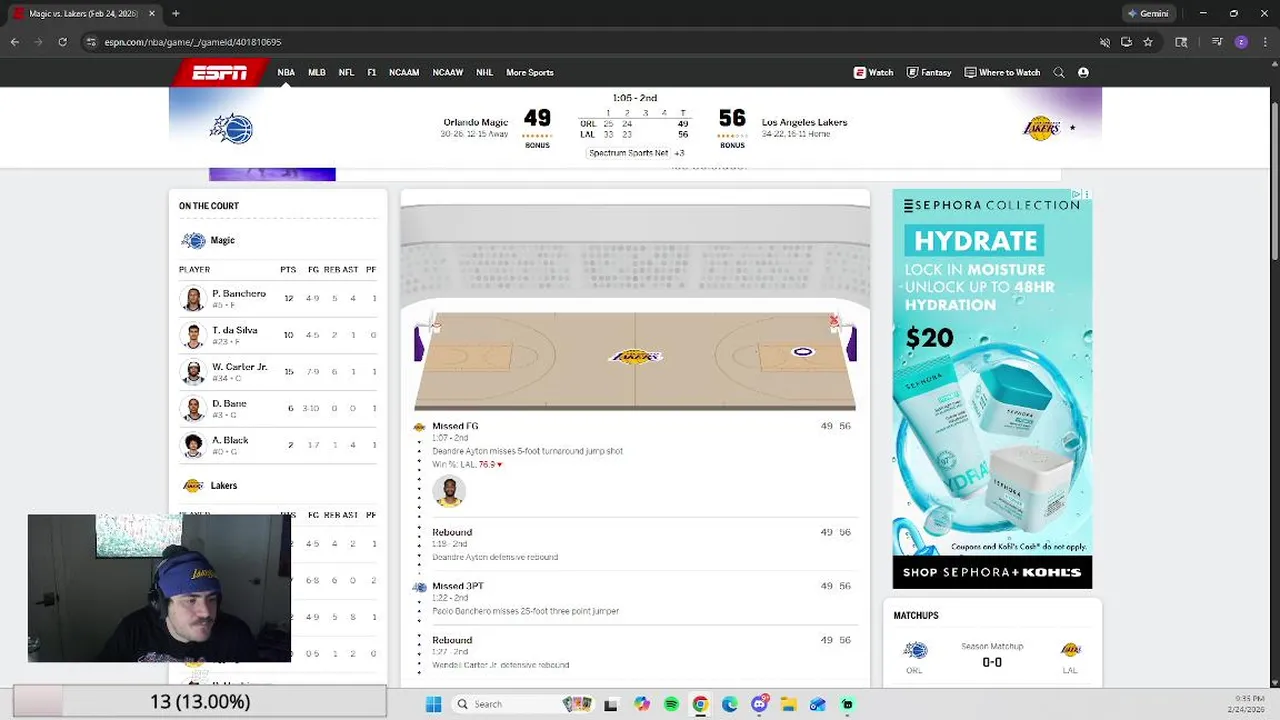The width and height of the screenshot is (1280, 720).
Task: Open the Chrome media control icon
Action: tap(1217, 42)
